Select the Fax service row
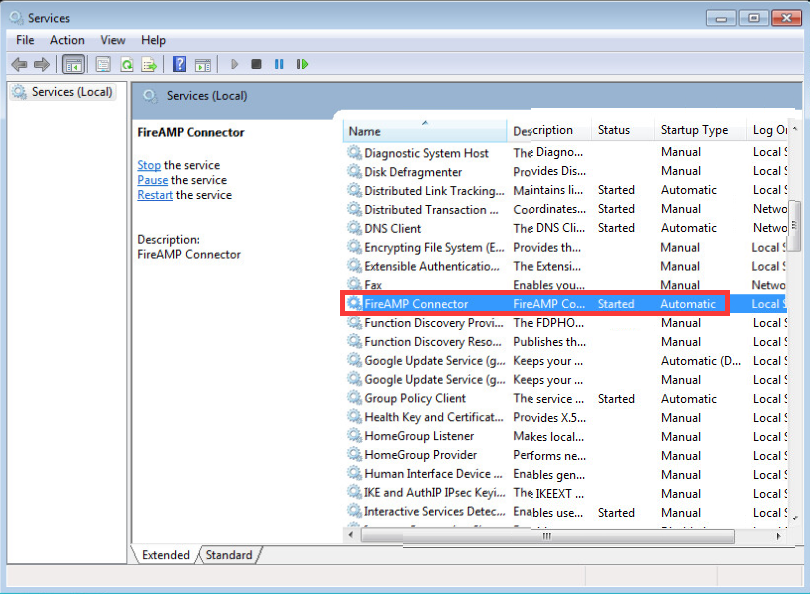Image resolution: width=810 pixels, height=594 pixels. (566, 285)
